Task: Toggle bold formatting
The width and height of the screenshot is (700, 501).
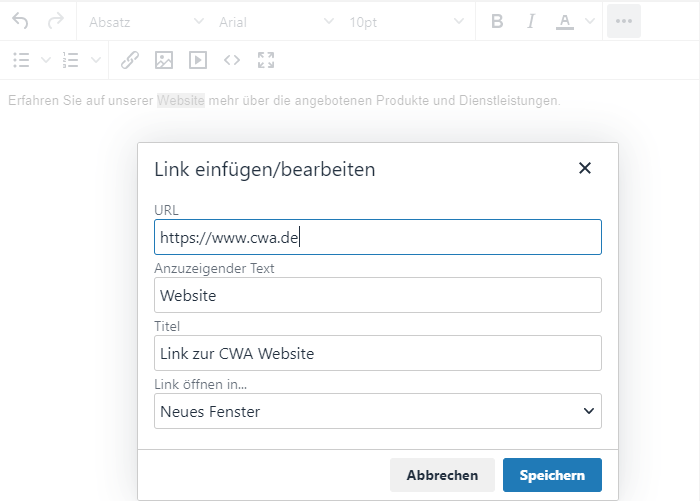Action: point(498,21)
